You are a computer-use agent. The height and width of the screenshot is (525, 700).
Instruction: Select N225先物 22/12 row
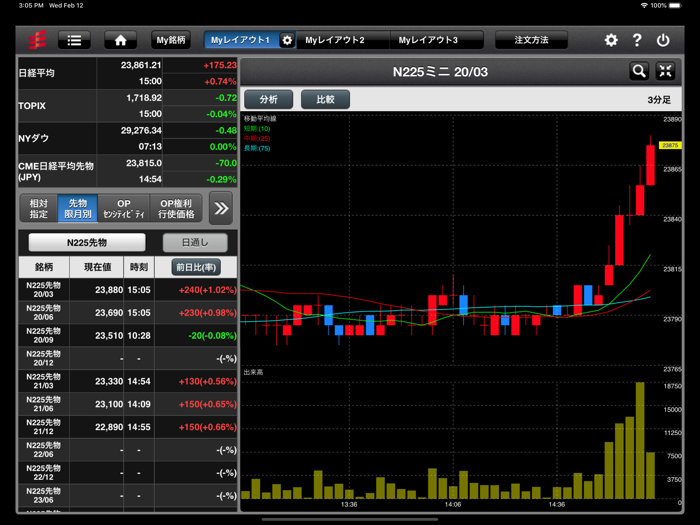(x=128, y=473)
